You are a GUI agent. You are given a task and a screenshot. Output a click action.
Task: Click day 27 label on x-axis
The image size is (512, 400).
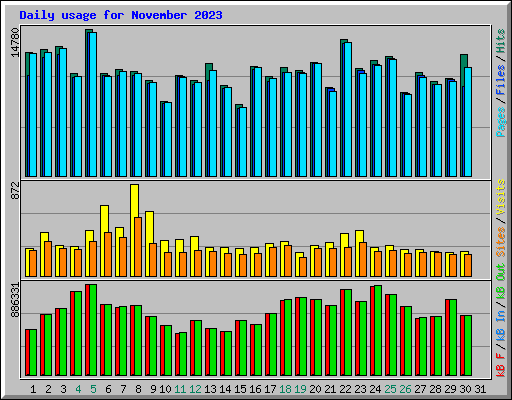[420, 389]
